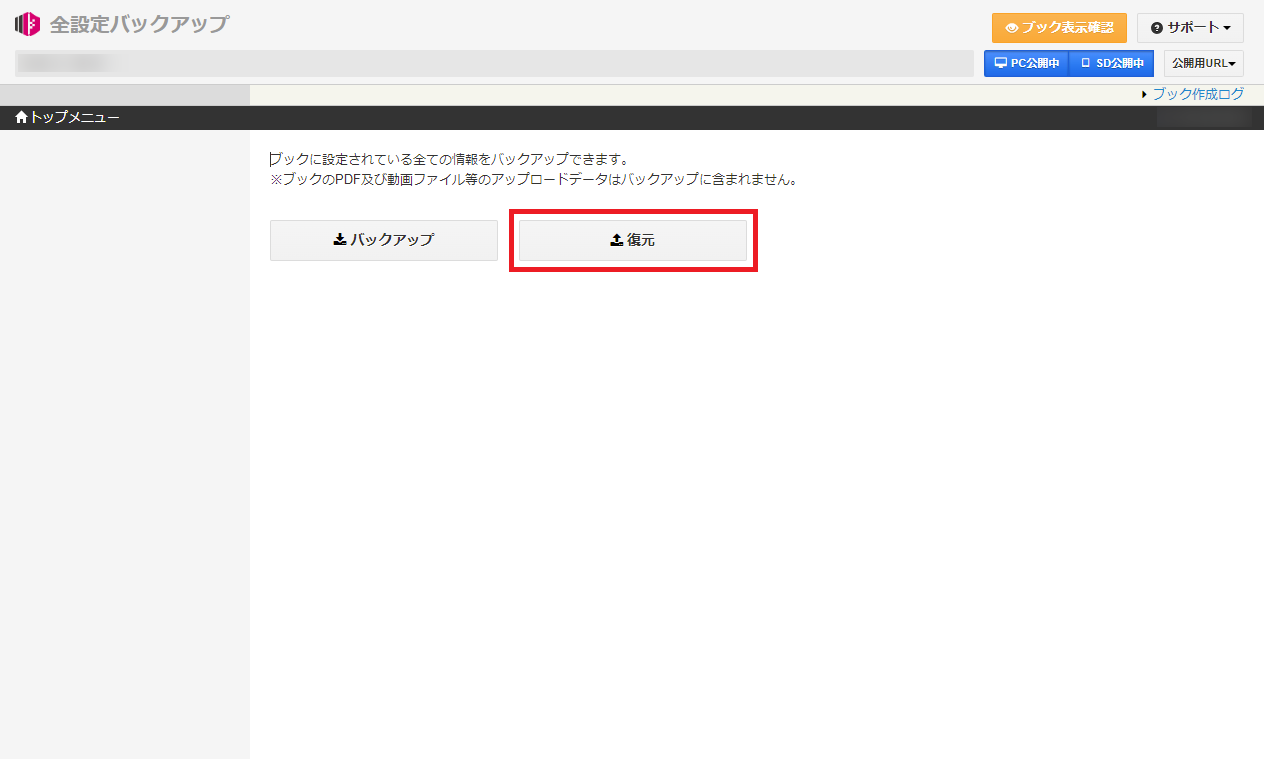Toggle the PC公開中 publishing status
Viewport: 1264px width, 759px height.
pyautogui.click(x=1026, y=62)
